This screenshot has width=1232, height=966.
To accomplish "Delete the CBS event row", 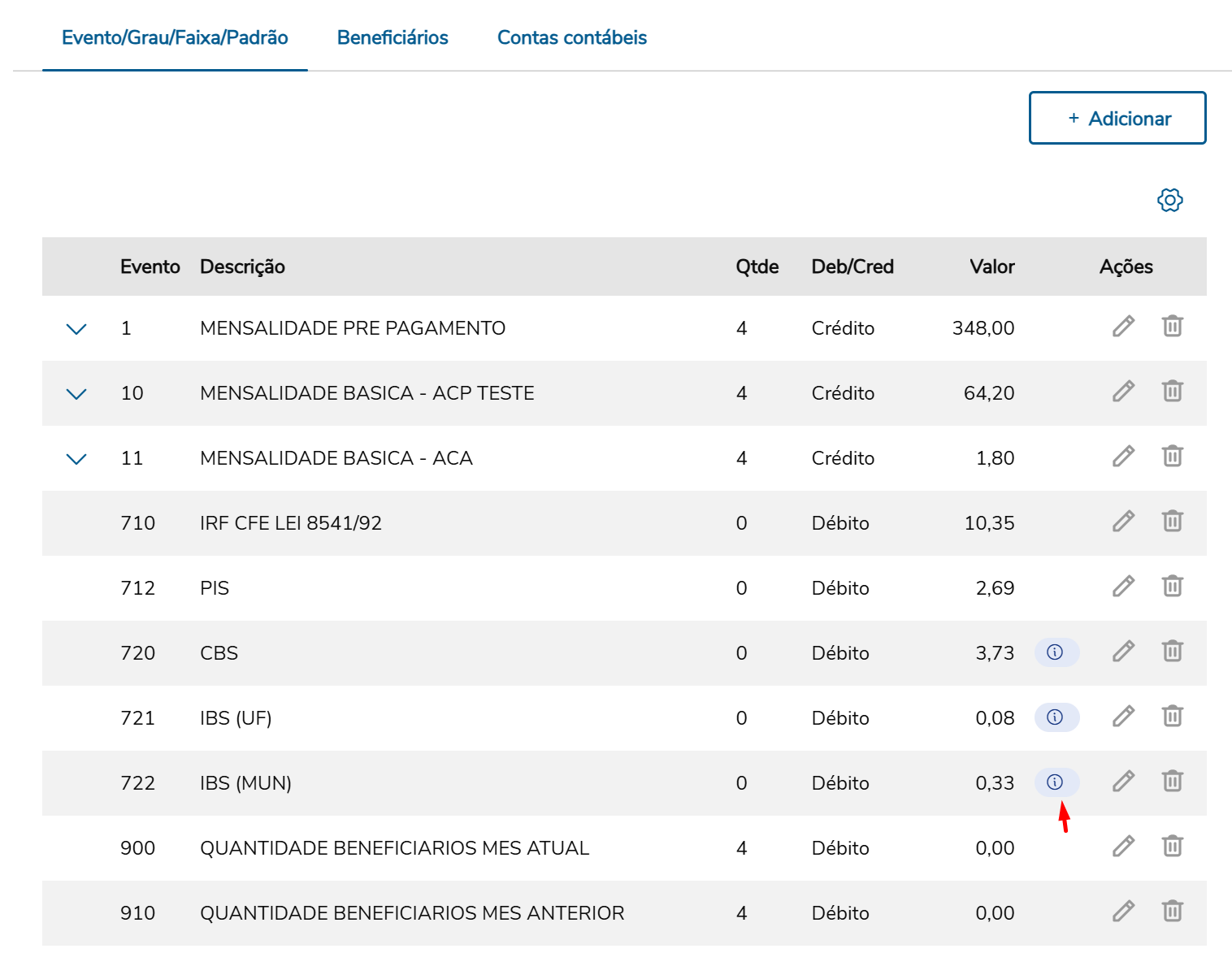I will (x=1172, y=652).
